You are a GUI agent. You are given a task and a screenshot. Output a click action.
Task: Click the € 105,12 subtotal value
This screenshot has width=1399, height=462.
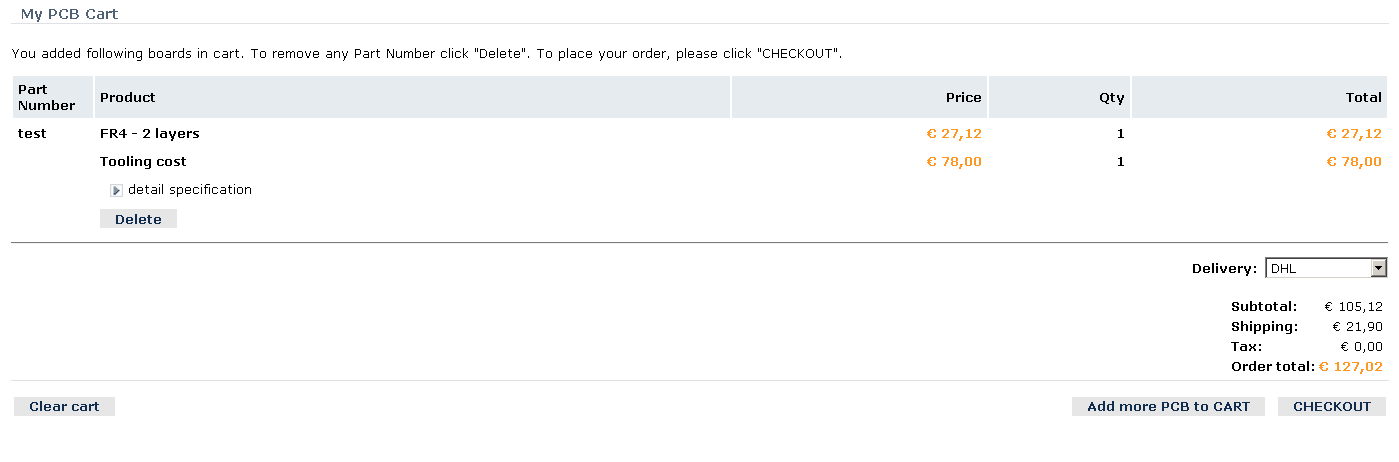pyautogui.click(x=1354, y=307)
